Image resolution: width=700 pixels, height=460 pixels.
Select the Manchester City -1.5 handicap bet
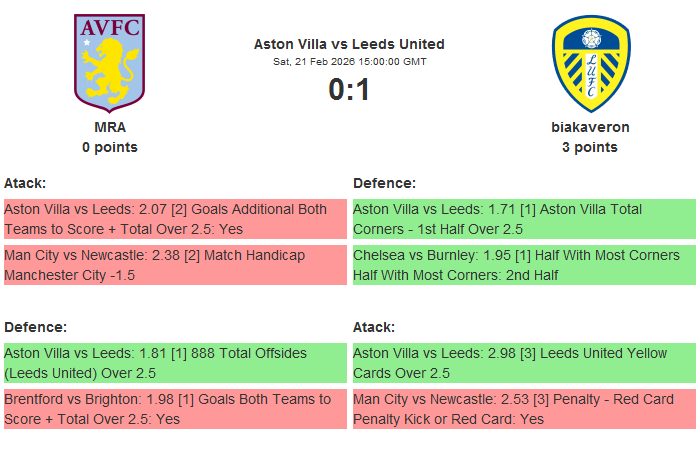tap(174, 265)
